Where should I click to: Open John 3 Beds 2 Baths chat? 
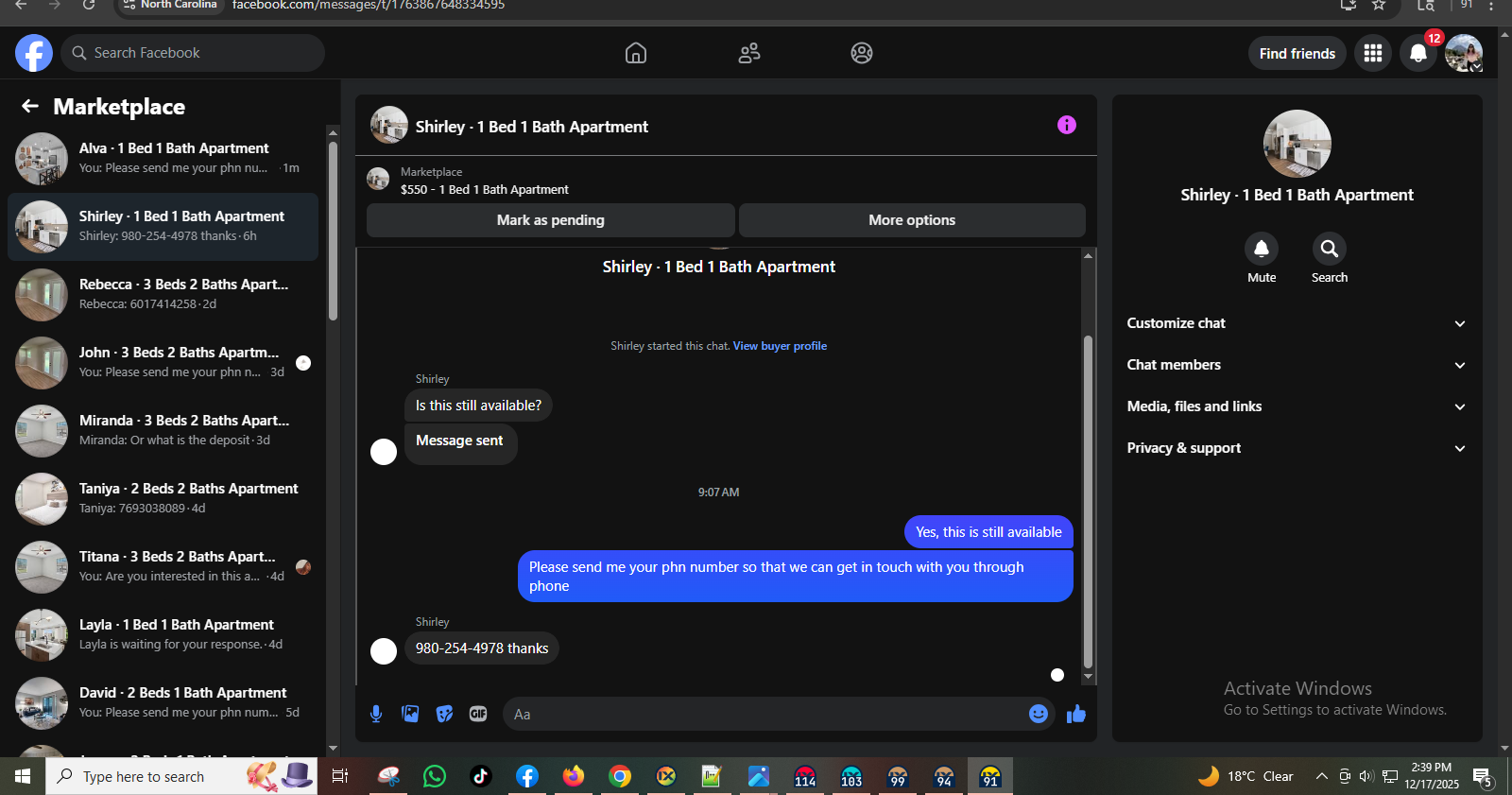[163, 363]
